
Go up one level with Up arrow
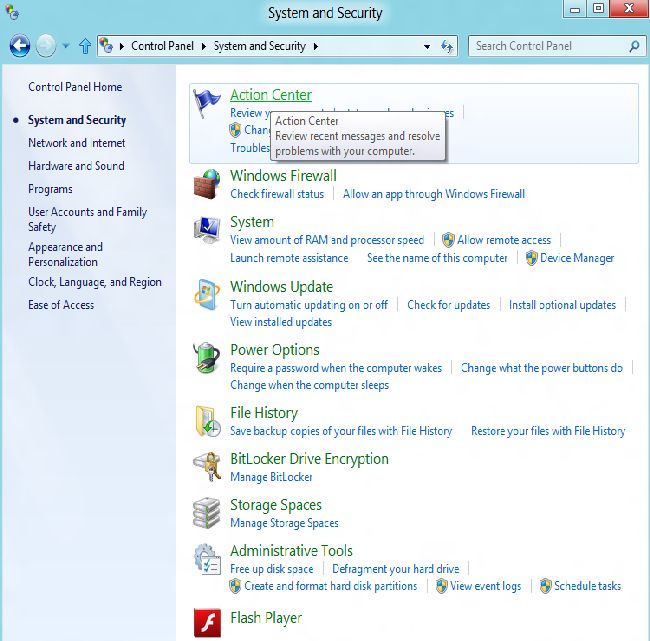point(85,46)
